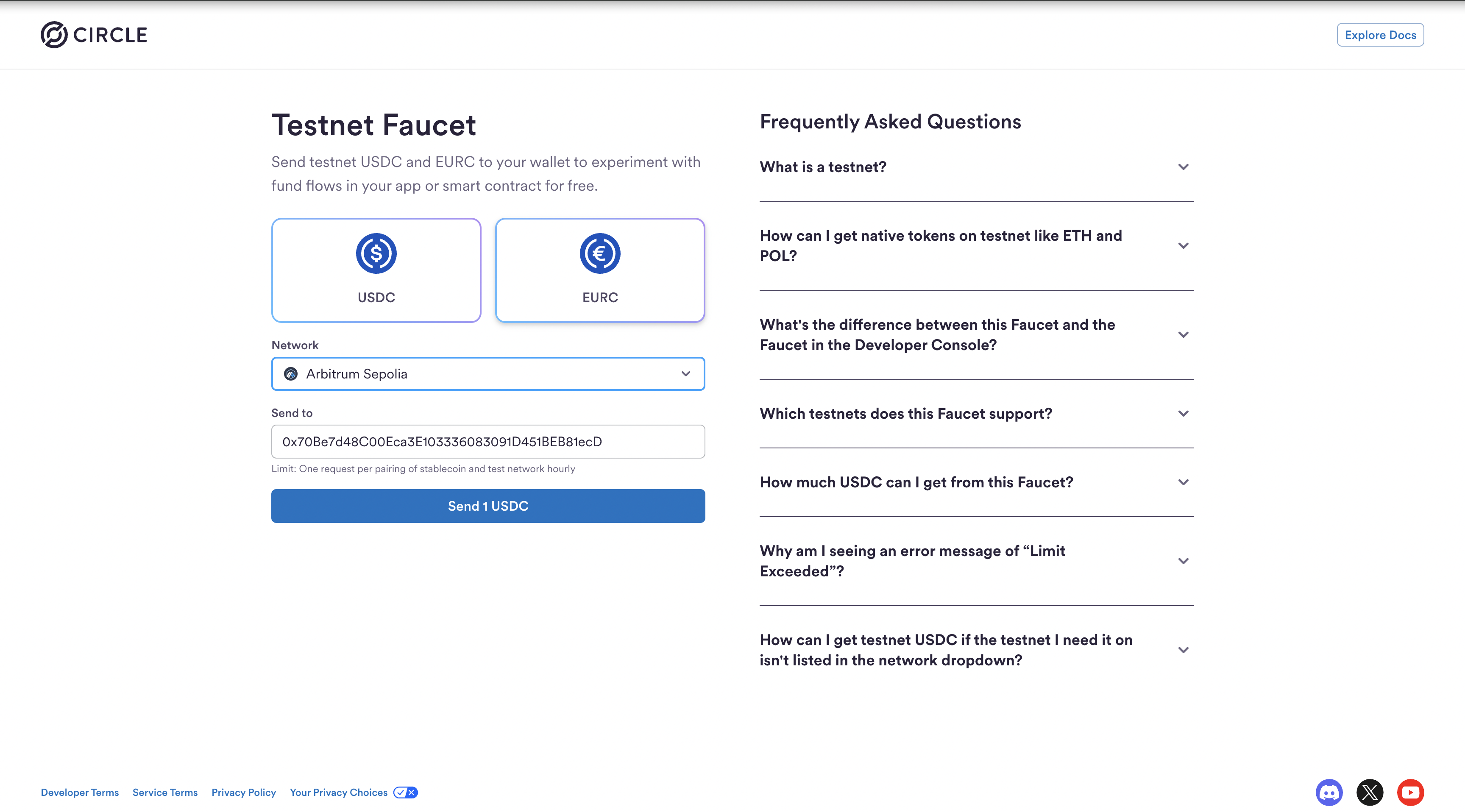1465x812 pixels.
Task: Click the Arbitrum network icon in the dropdown
Action: (291, 374)
